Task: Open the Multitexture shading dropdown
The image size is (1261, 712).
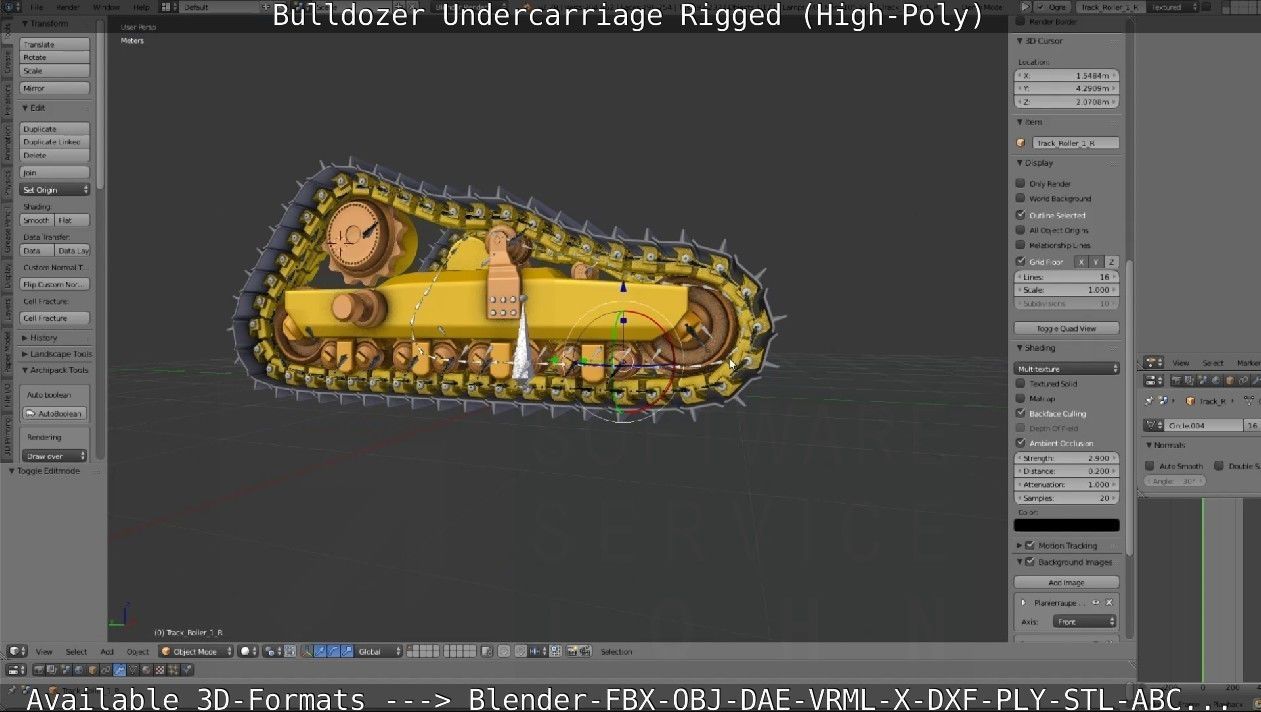Action: point(1066,369)
